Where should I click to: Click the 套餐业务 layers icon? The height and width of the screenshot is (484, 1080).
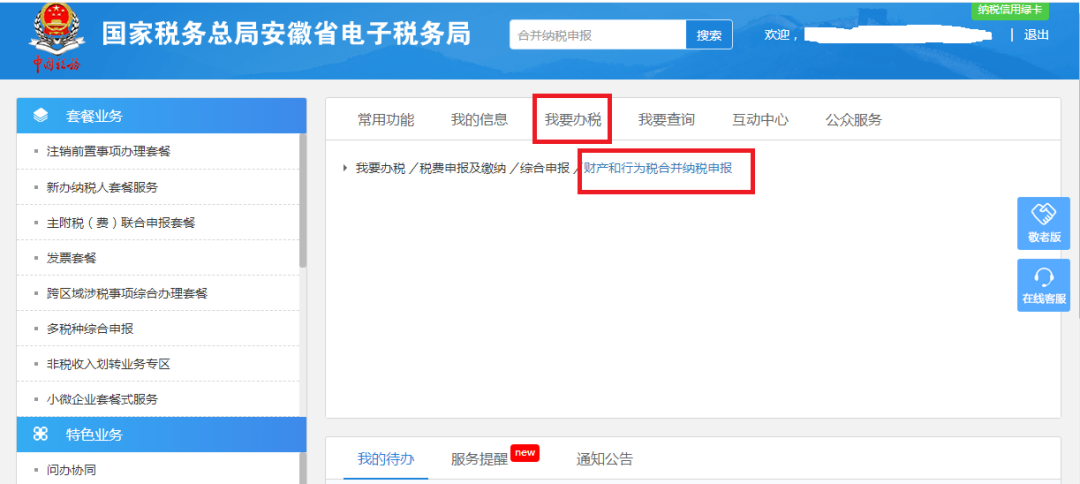(41, 116)
